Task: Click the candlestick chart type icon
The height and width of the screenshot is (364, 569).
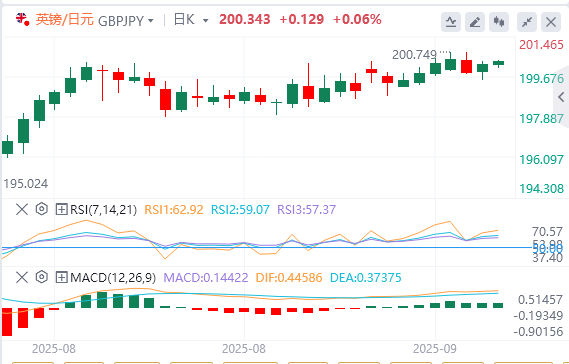Action: 499,22
